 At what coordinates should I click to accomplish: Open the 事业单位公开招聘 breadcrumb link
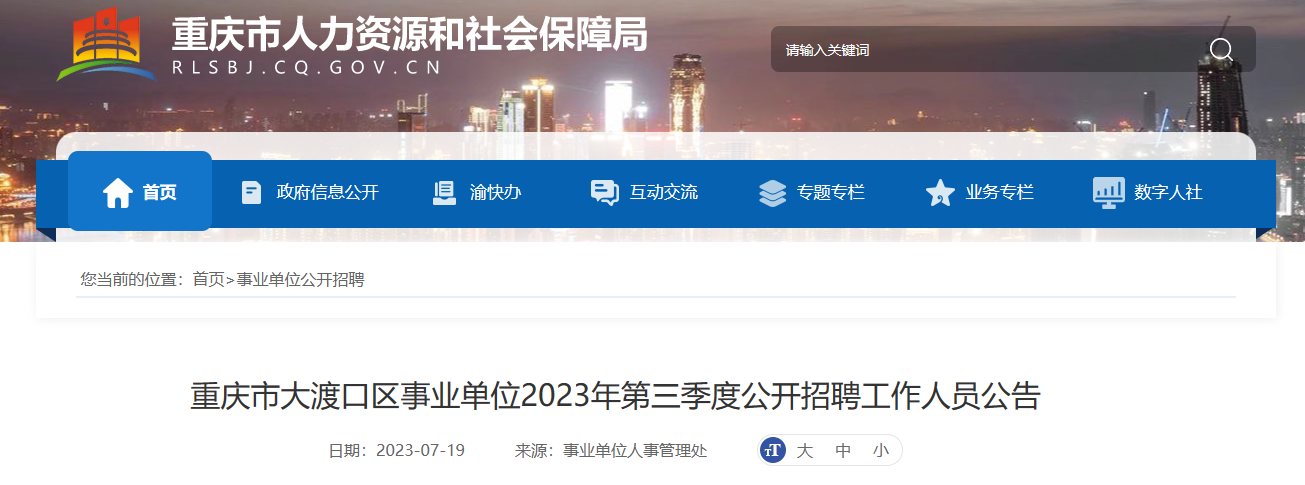point(301,279)
